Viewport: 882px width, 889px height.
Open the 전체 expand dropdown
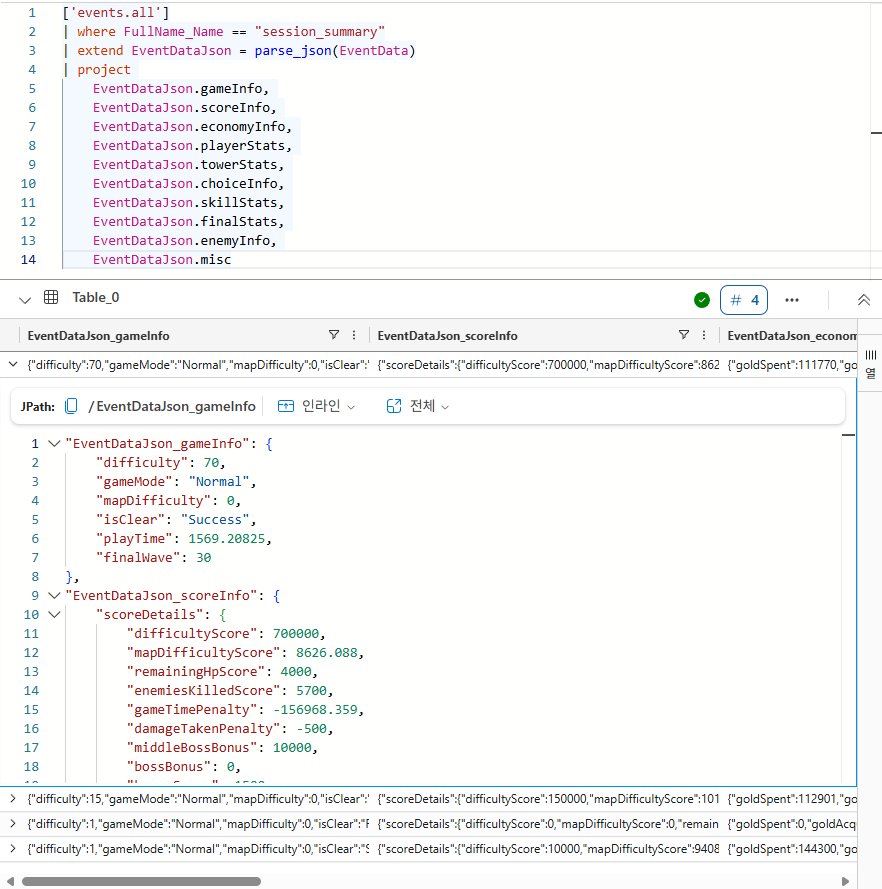click(417, 406)
